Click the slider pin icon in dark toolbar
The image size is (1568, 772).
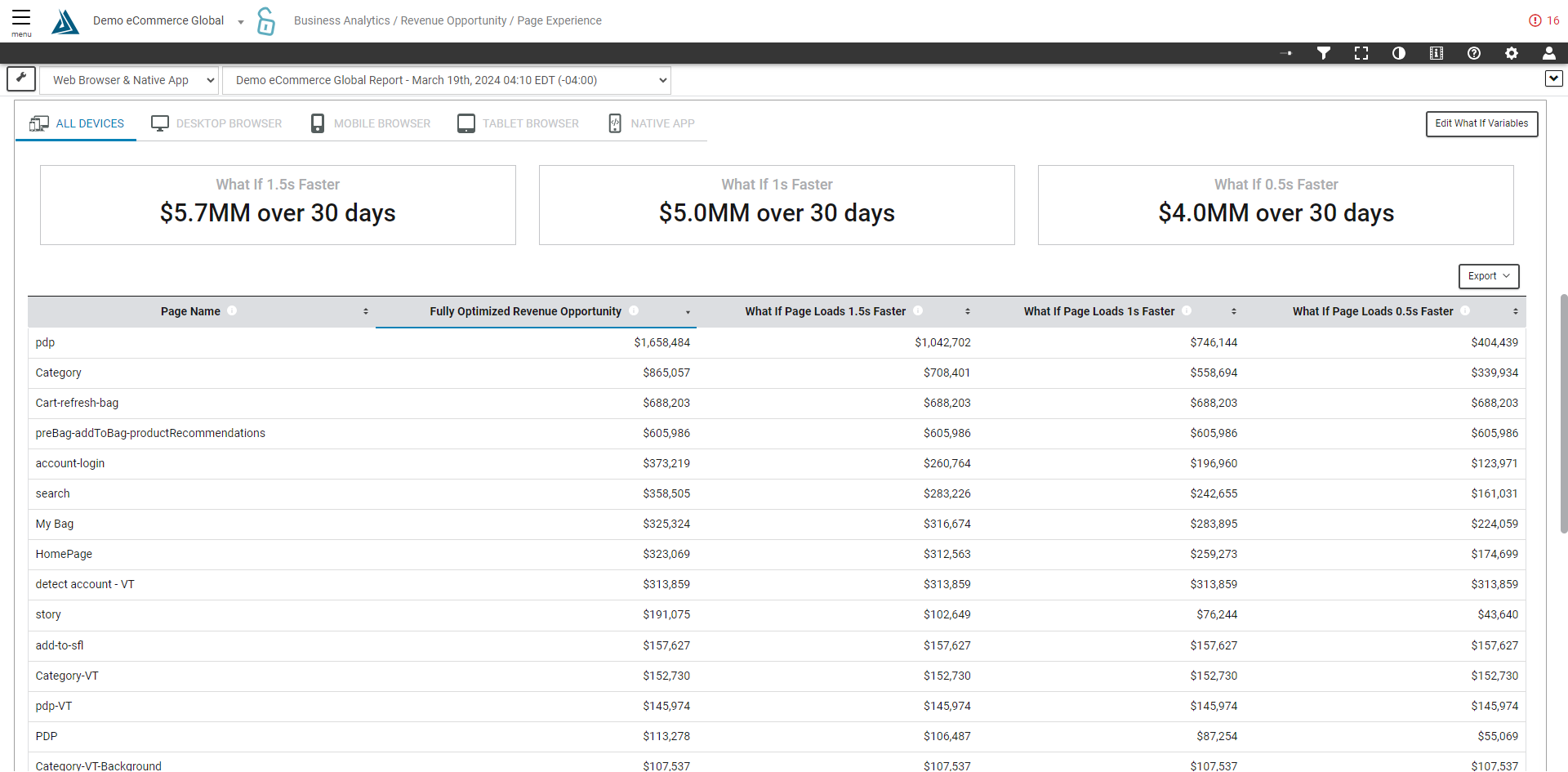pyautogui.click(x=1286, y=53)
